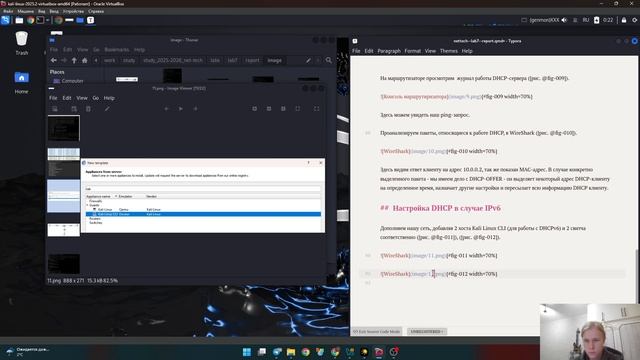The image size is (640, 360).
Task: Click the 'image' path segment in Thunar
Action: point(274,60)
